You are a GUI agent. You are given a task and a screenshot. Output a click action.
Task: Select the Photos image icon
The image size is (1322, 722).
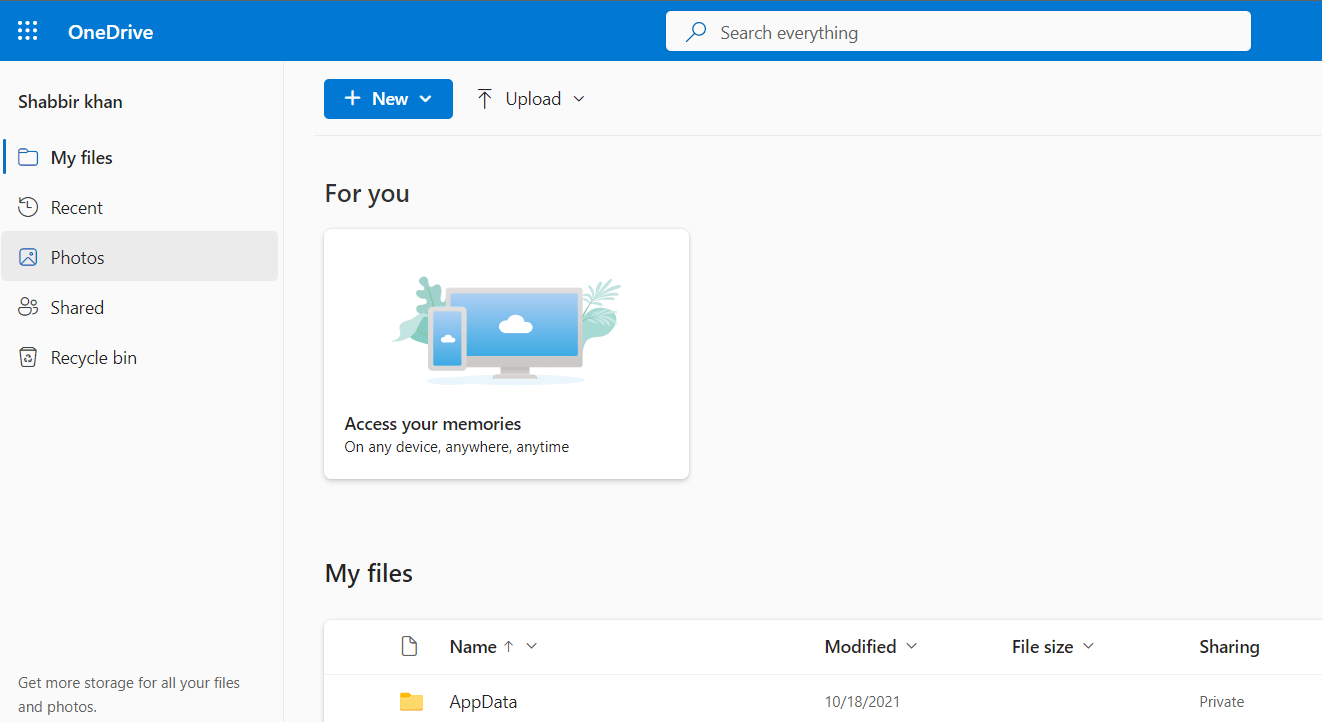pos(29,256)
